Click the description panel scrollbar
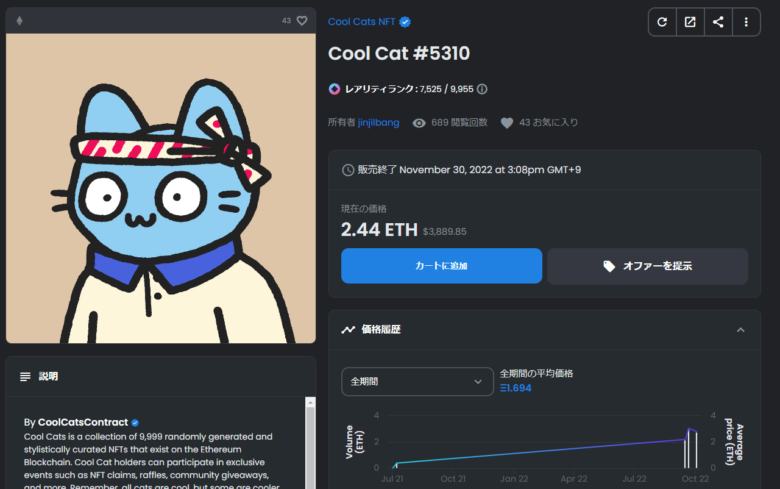This screenshot has height=489, width=780. pyautogui.click(x=310, y=443)
